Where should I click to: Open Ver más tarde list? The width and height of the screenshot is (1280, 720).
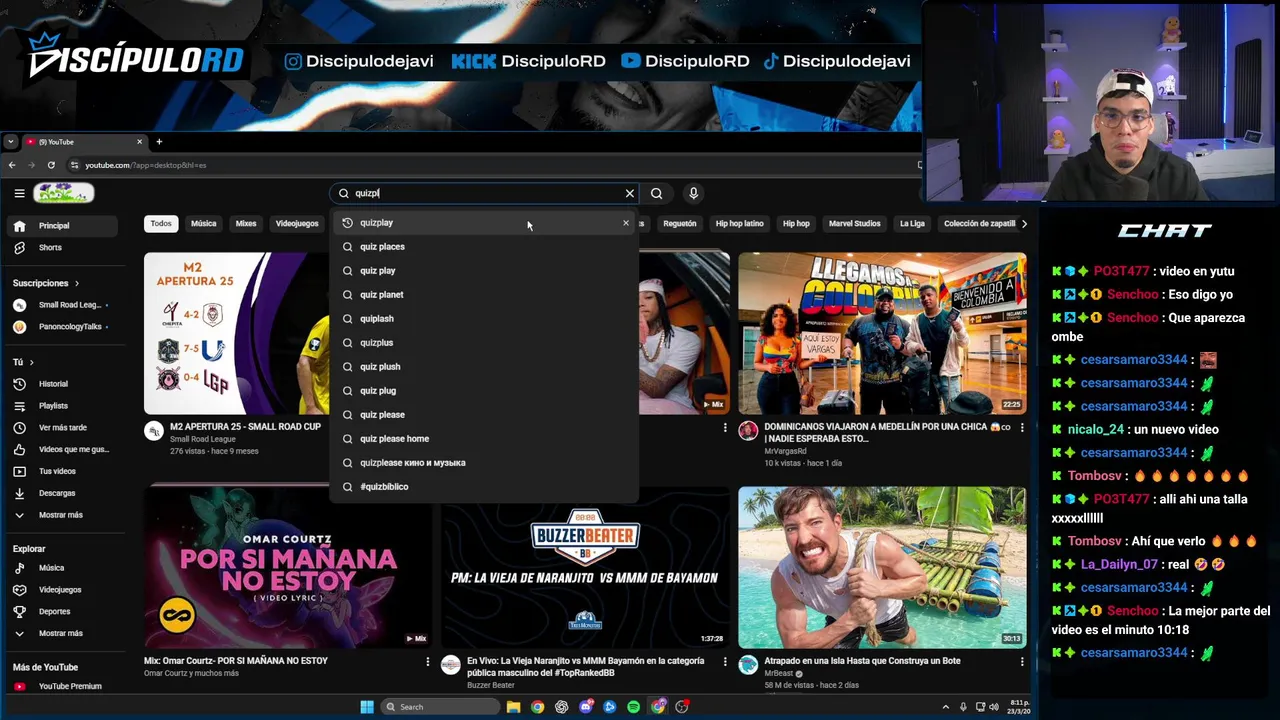point(60,428)
